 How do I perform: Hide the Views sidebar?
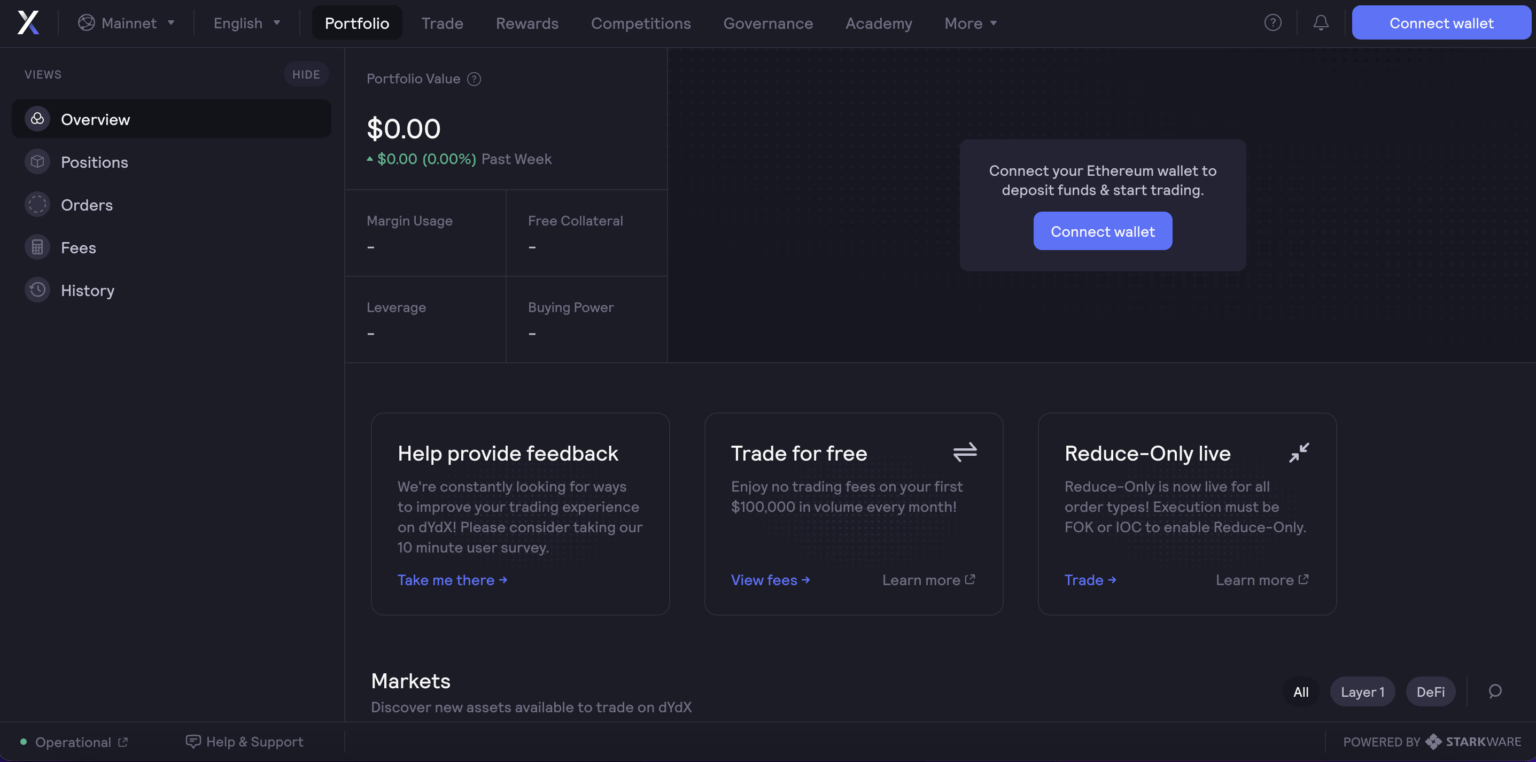[x=306, y=74]
